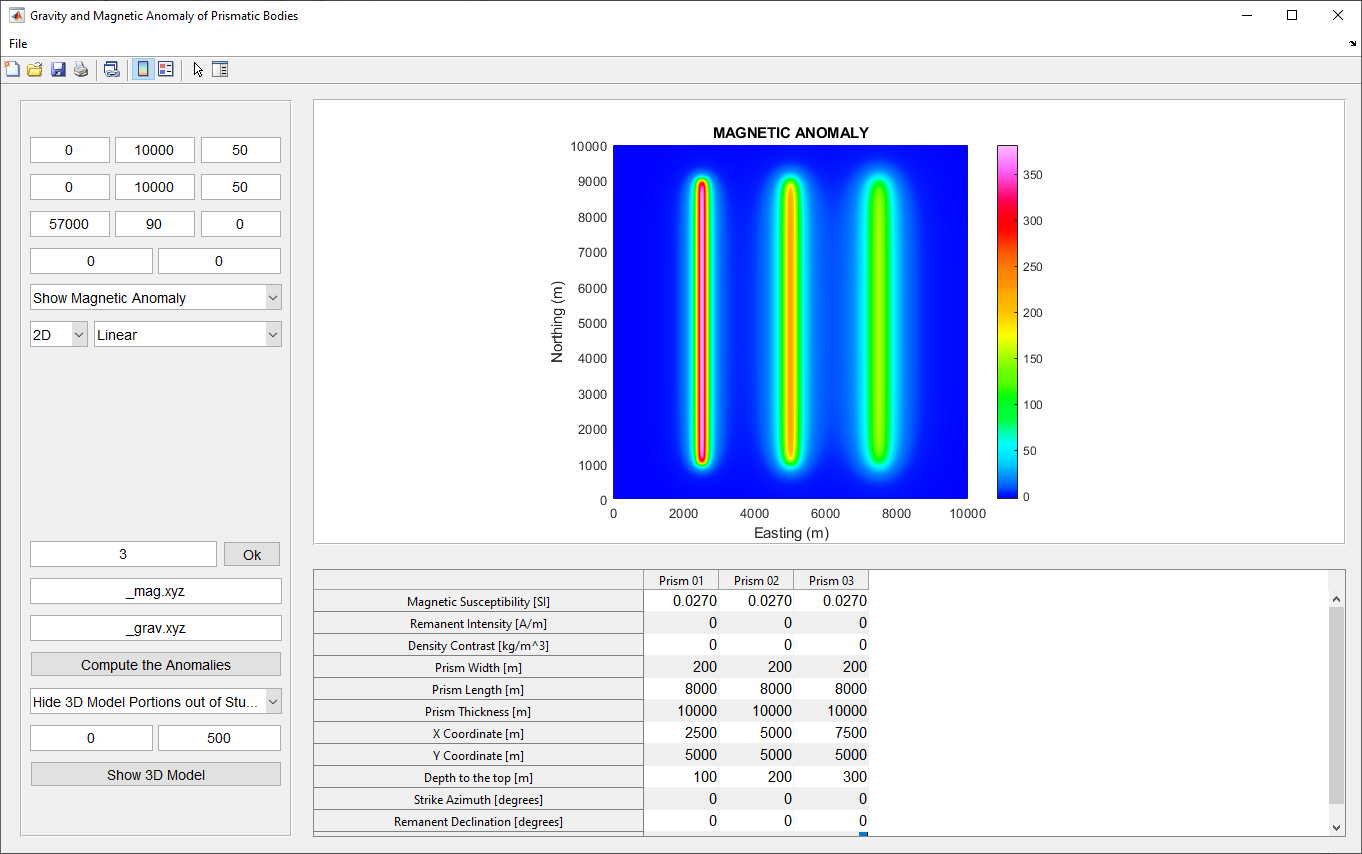Click the input field containing 90
The height and width of the screenshot is (854, 1362).
[x=155, y=224]
